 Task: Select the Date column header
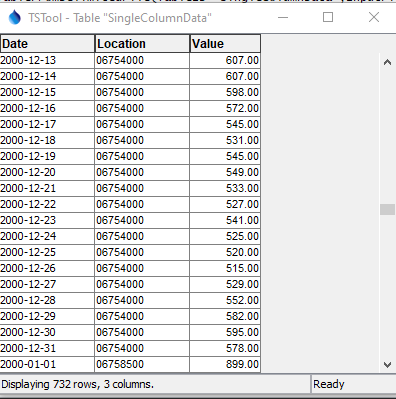(x=47, y=44)
